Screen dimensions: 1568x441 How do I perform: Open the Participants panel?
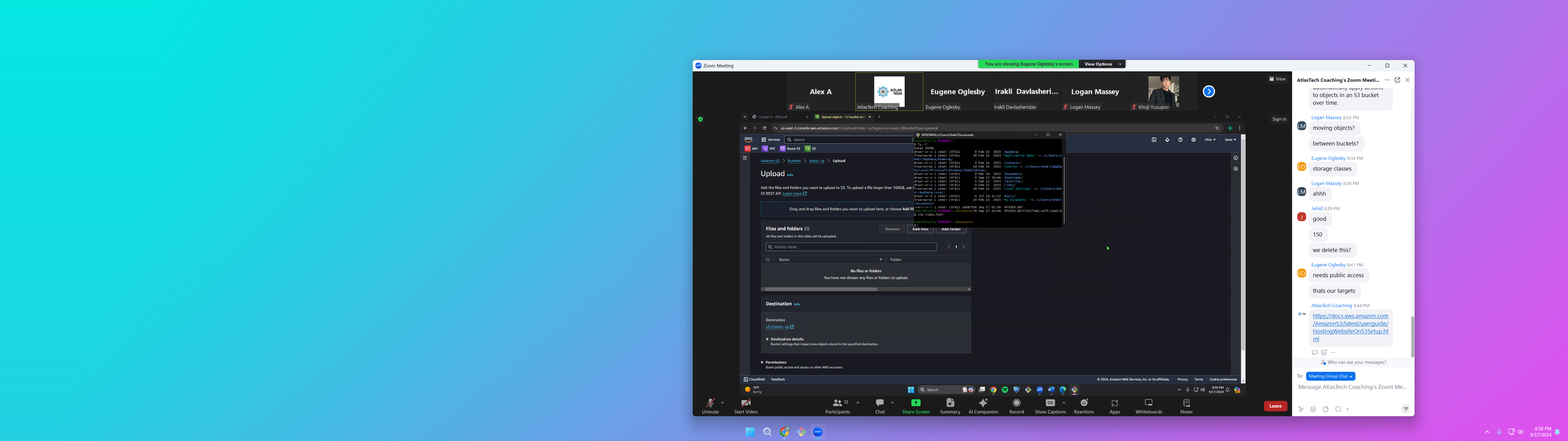[838, 403]
